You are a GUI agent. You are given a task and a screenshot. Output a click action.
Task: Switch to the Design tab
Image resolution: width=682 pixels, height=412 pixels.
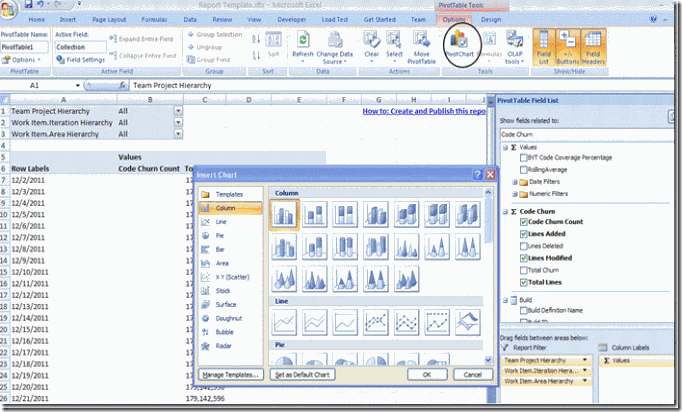tap(491, 20)
